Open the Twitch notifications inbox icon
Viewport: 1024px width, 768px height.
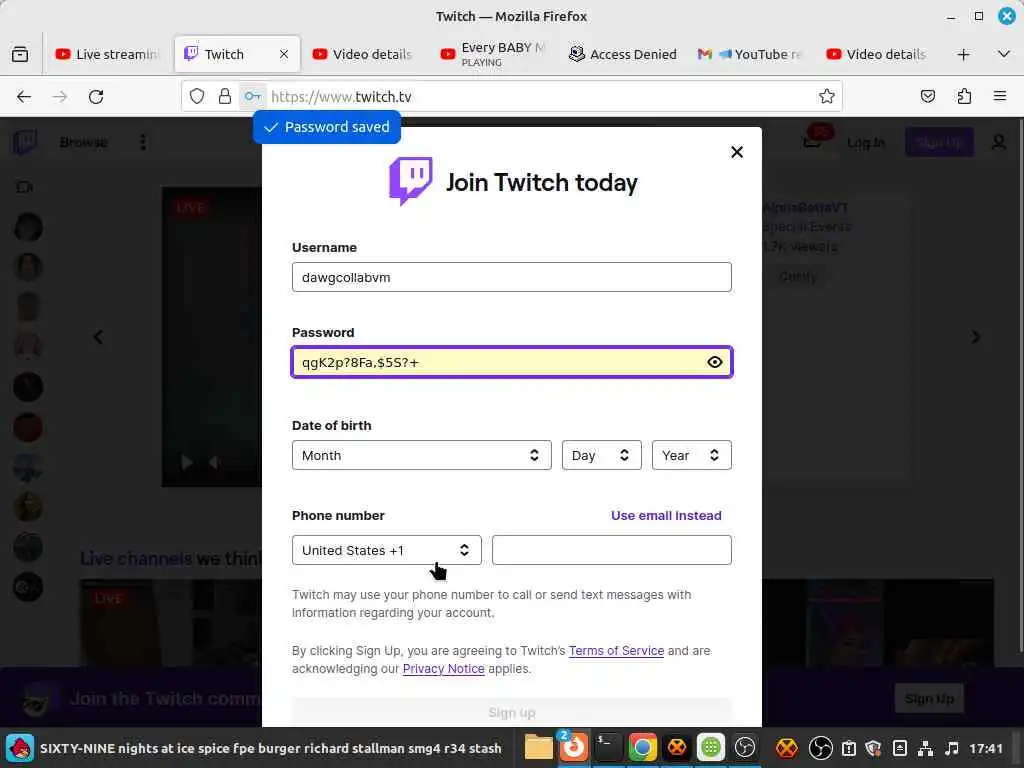[x=812, y=141]
